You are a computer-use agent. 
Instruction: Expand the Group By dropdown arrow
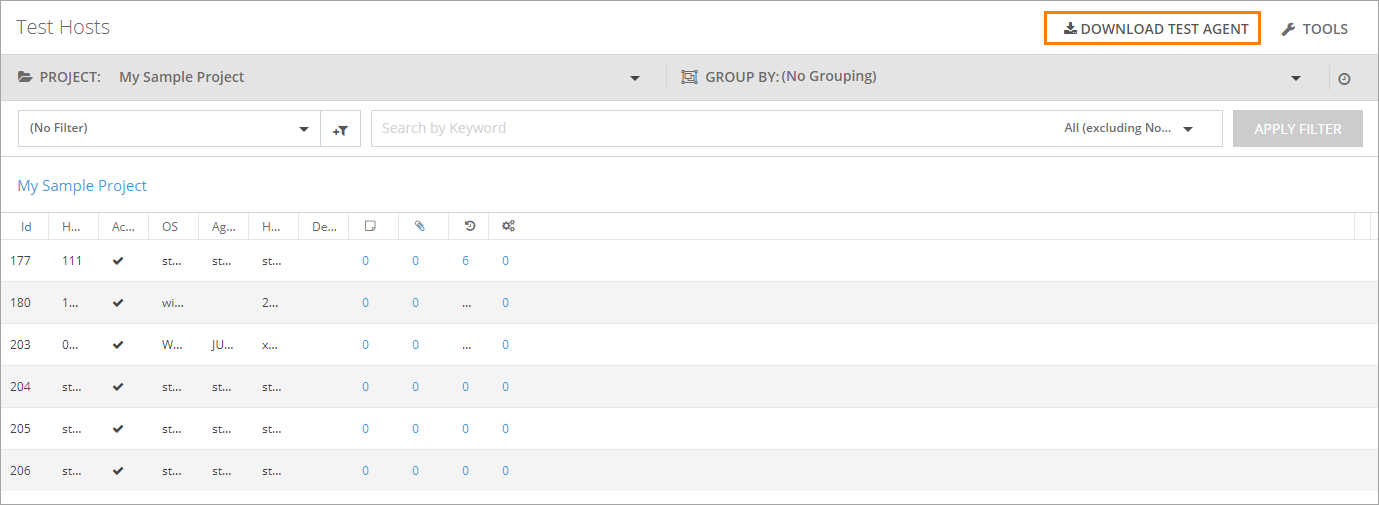(1295, 78)
